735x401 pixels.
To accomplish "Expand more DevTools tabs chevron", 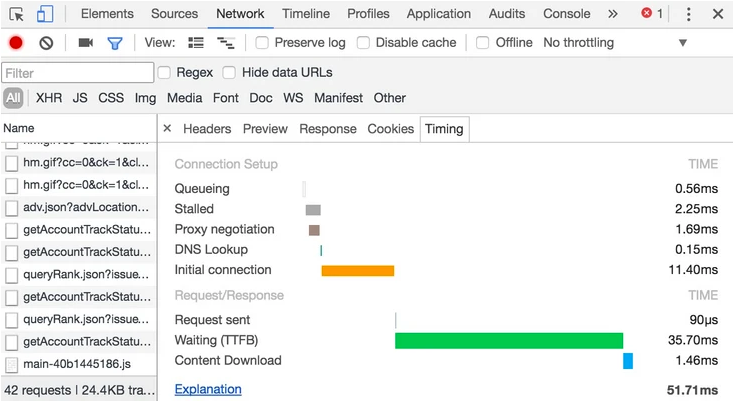I will 613,14.
